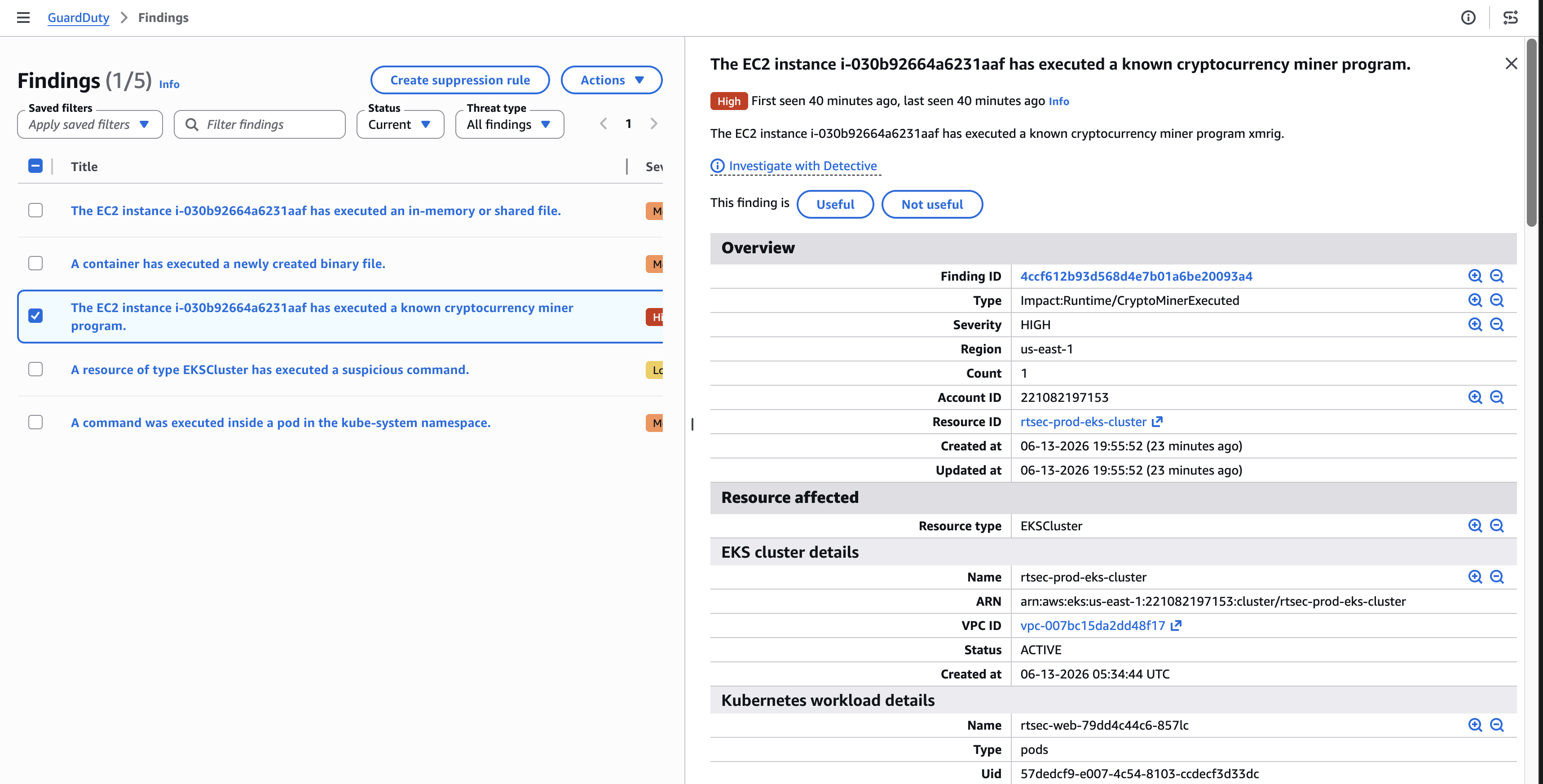
Task: Click the EKS cluster ARN value
Action: [x=1213, y=601]
